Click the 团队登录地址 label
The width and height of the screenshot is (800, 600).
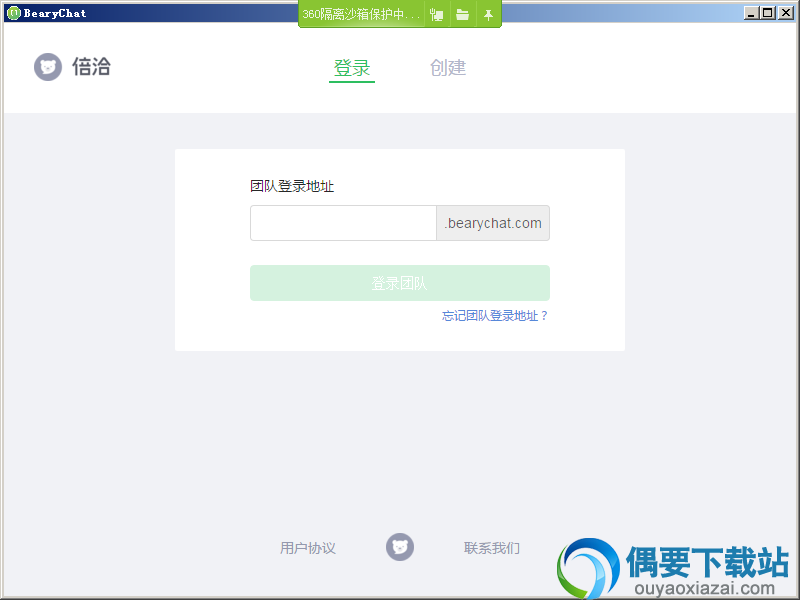pos(292,186)
